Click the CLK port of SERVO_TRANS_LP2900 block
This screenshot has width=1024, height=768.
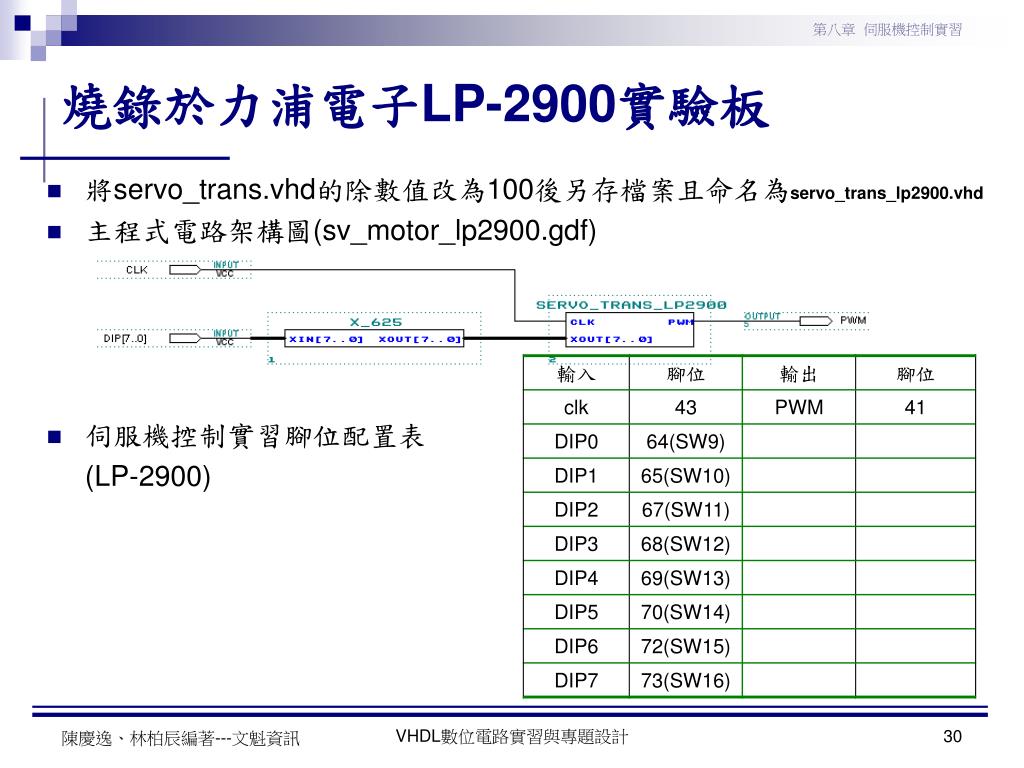[x=583, y=322]
